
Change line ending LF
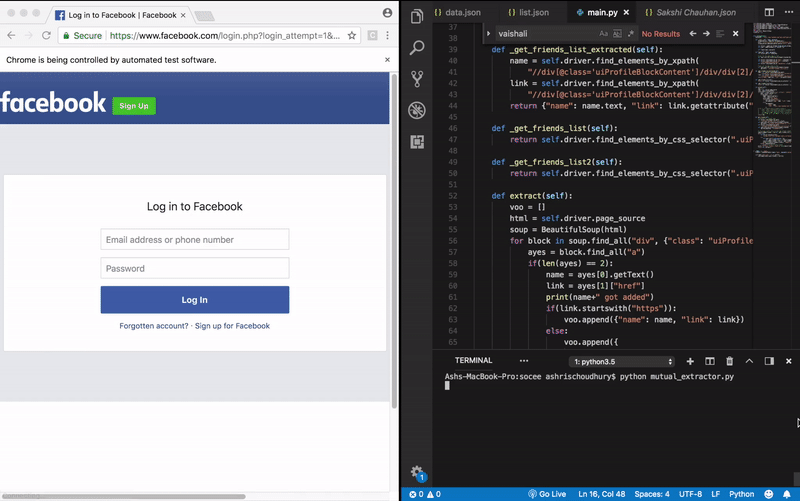point(715,494)
